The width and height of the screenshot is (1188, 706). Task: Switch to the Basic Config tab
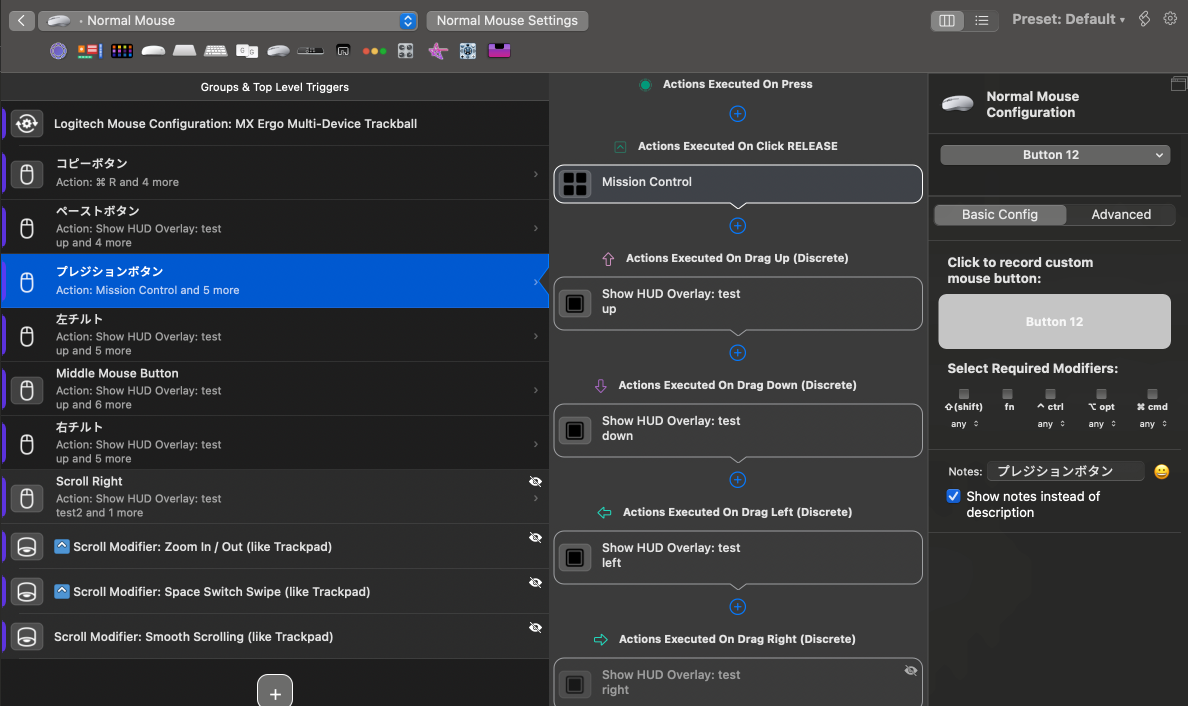pos(999,214)
